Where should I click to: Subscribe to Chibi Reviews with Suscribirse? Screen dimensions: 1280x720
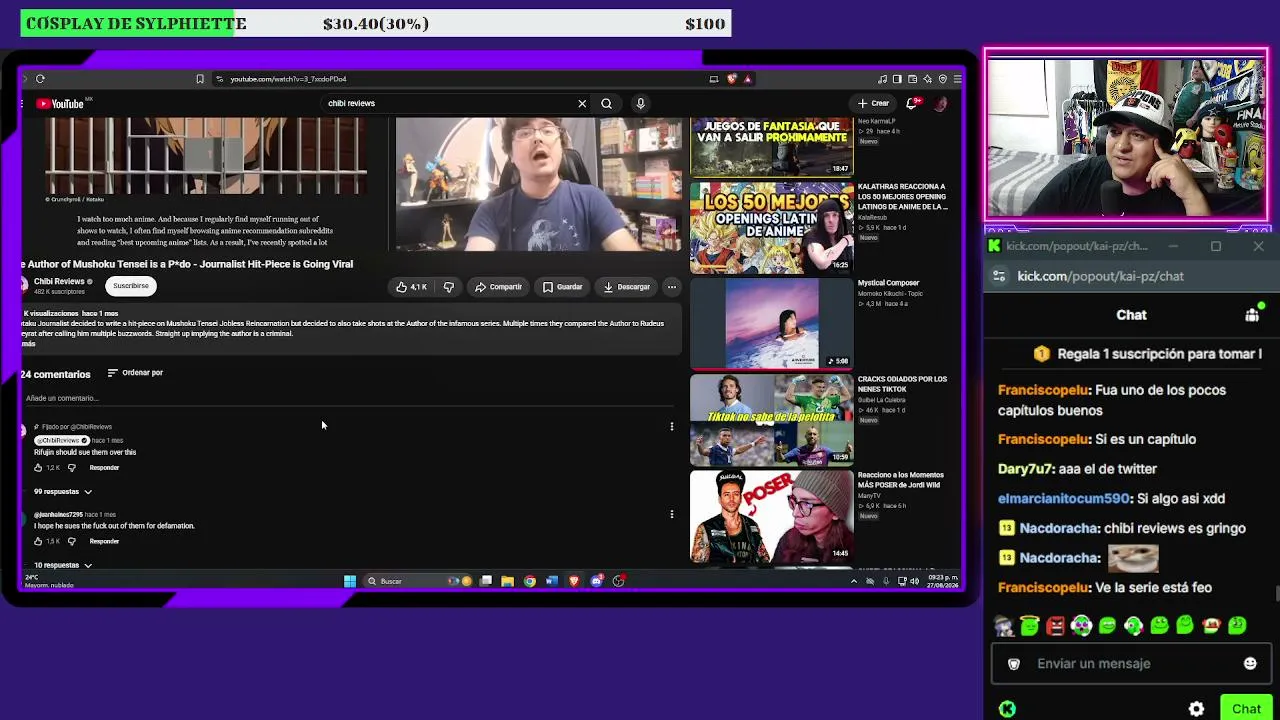click(131, 286)
